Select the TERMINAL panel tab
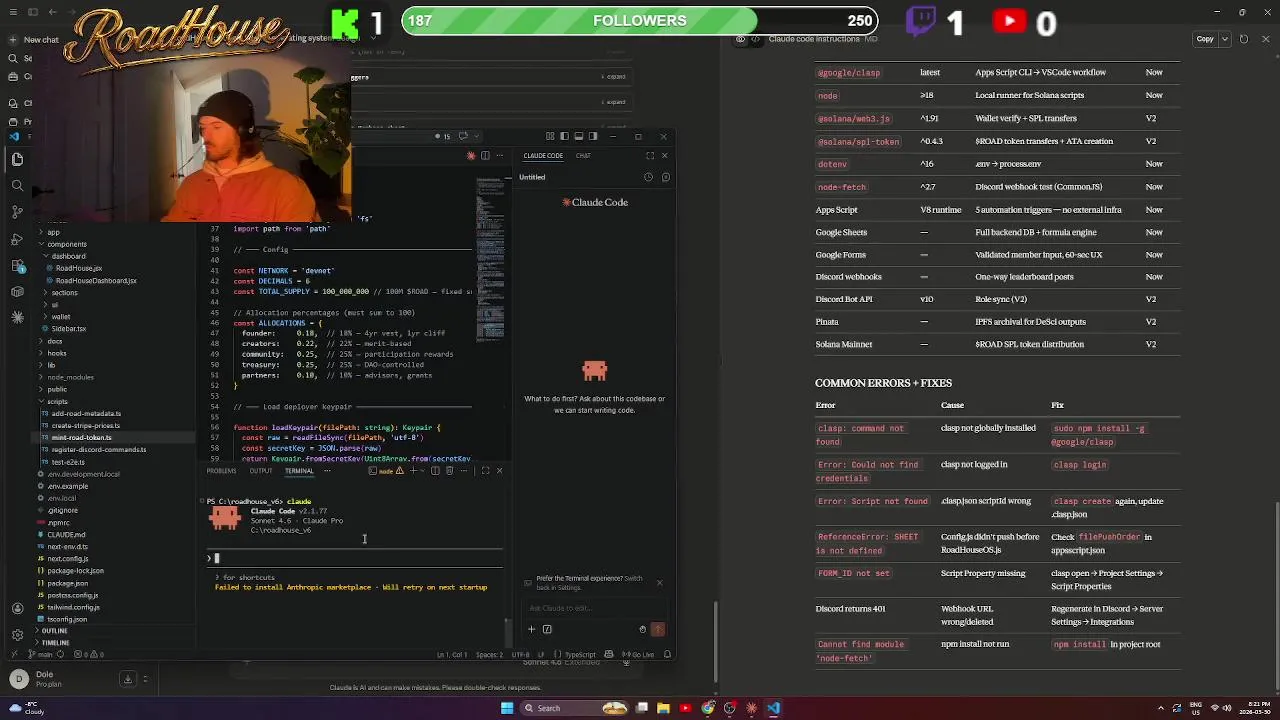1280x720 pixels. click(299, 471)
